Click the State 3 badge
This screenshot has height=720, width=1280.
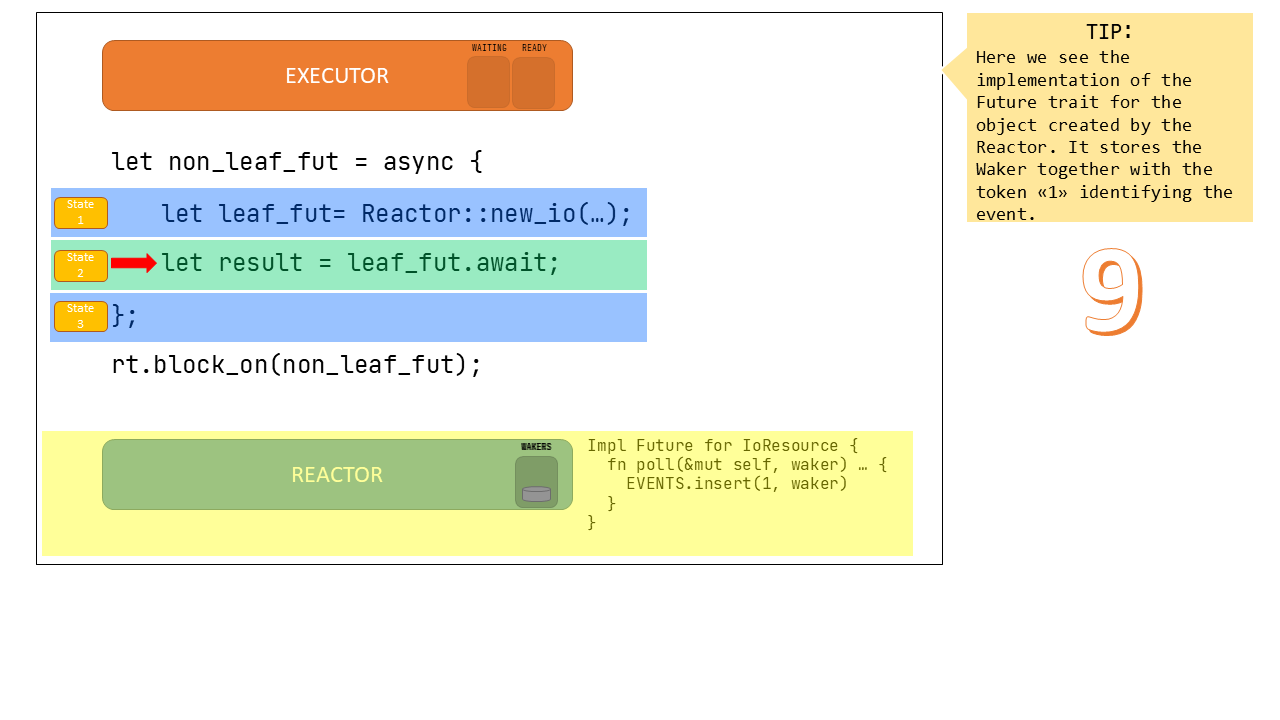click(81, 316)
